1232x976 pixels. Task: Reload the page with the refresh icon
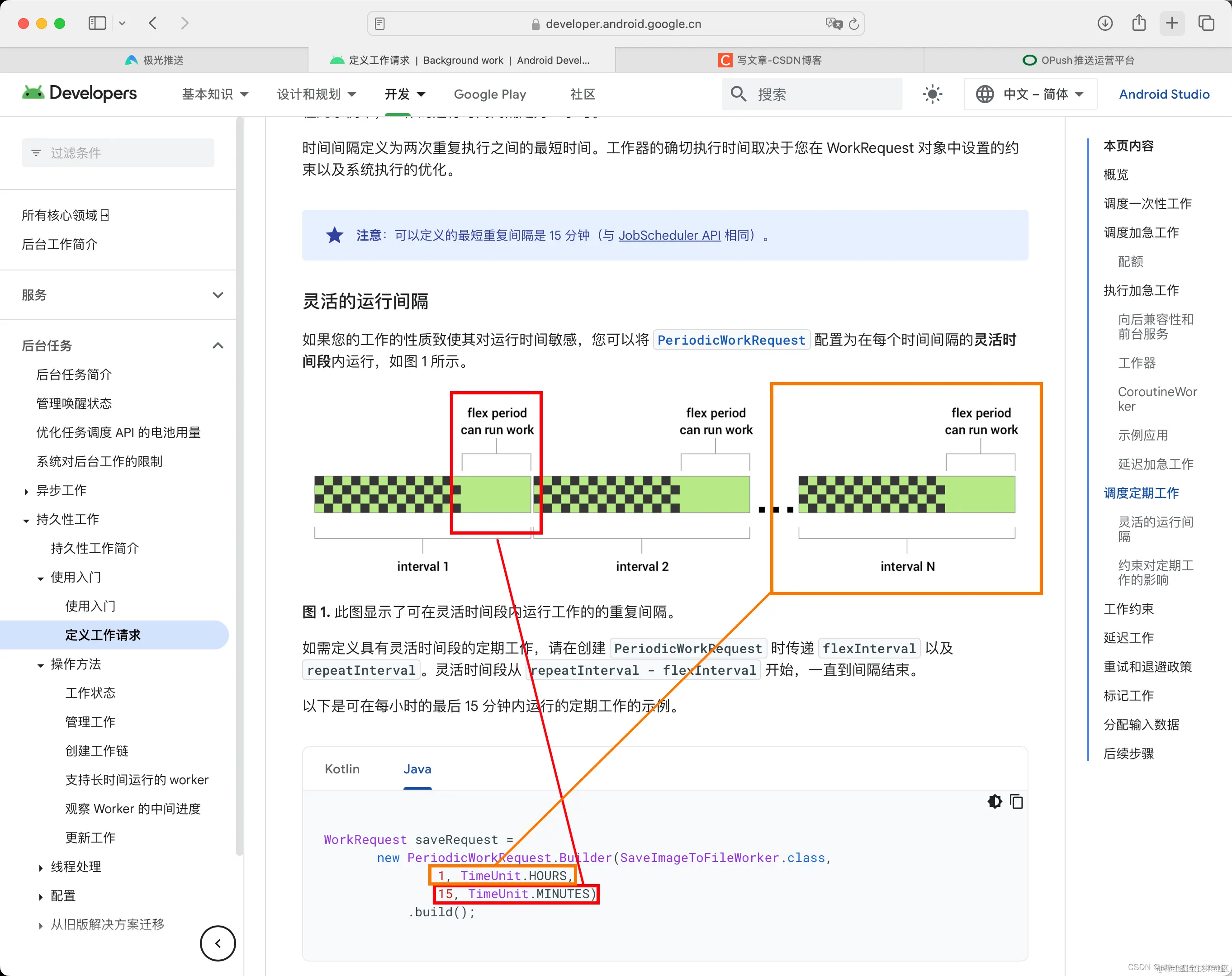854,24
